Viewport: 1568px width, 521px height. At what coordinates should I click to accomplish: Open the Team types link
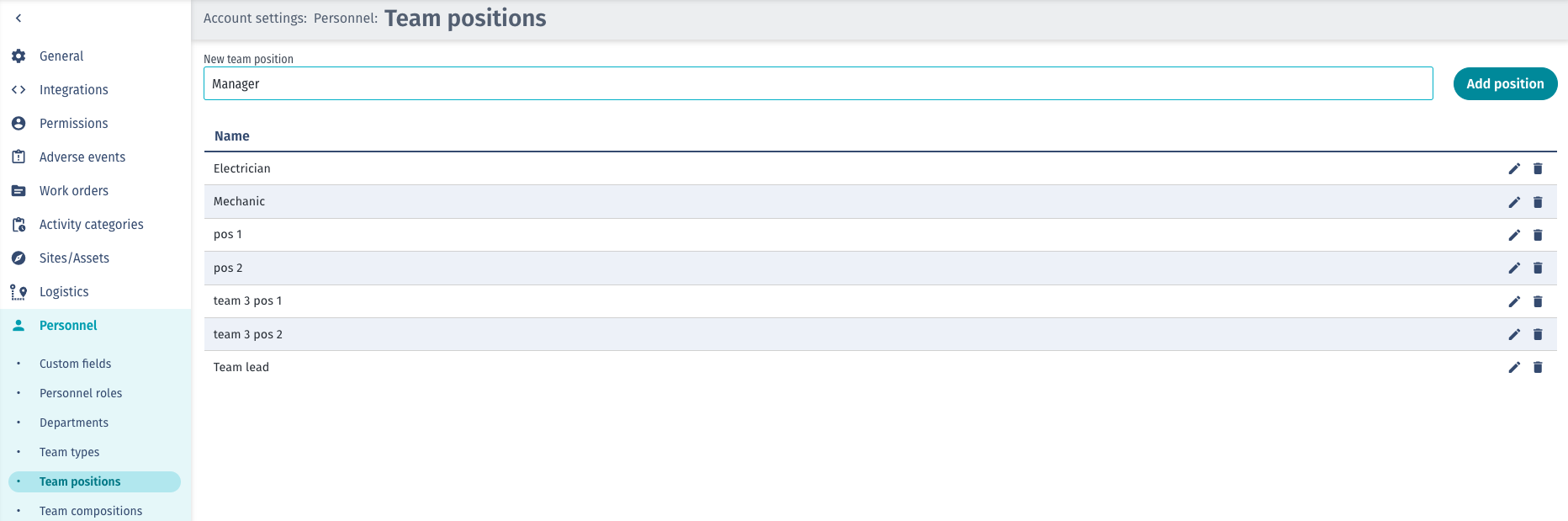click(x=69, y=452)
